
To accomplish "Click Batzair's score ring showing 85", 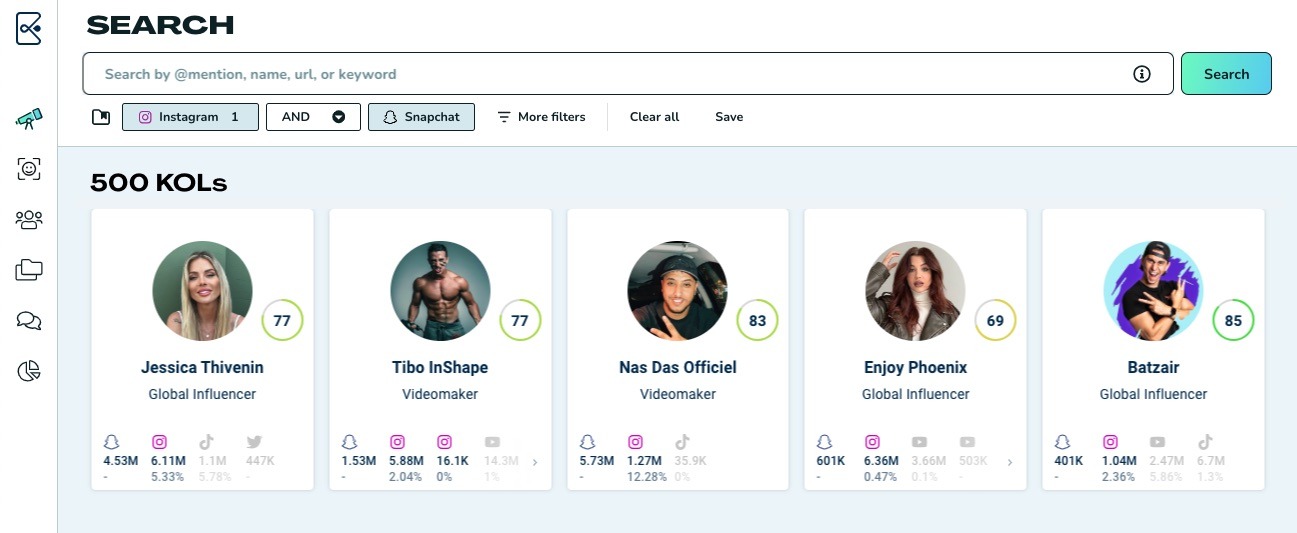I will pos(1233,320).
